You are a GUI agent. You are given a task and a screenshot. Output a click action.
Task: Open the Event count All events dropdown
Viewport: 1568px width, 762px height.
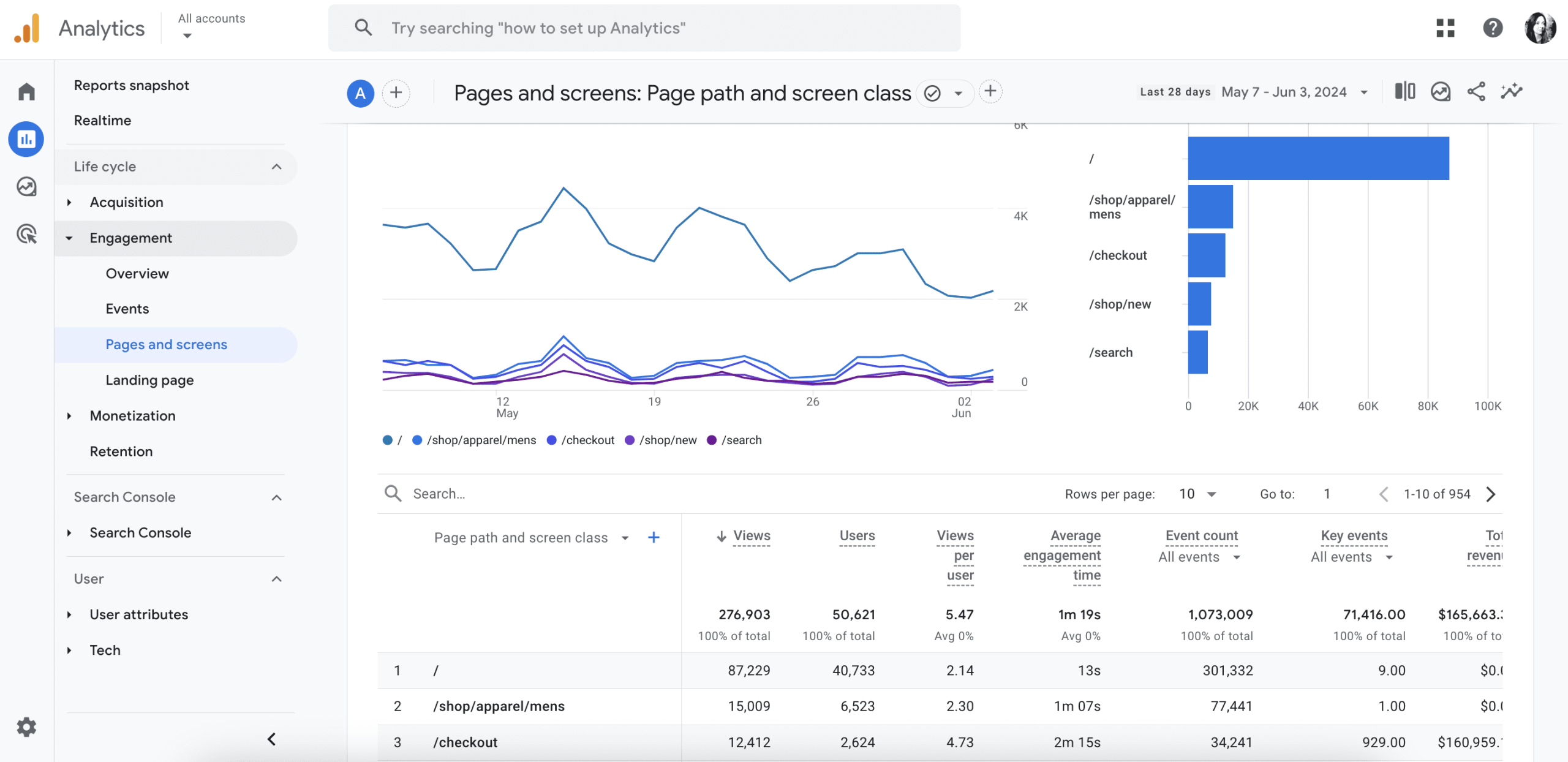[1199, 557]
